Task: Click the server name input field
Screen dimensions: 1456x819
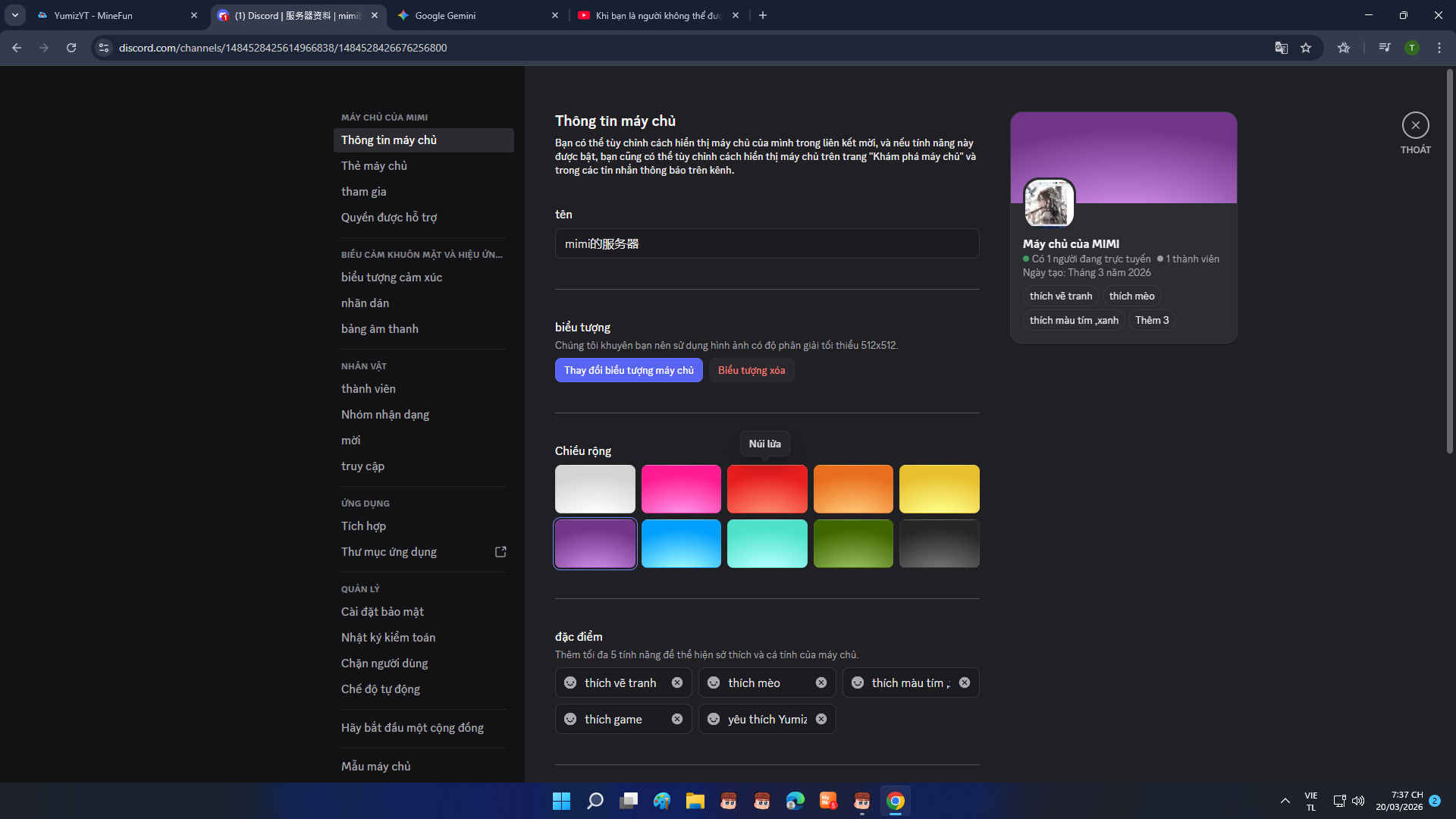Action: click(x=766, y=244)
